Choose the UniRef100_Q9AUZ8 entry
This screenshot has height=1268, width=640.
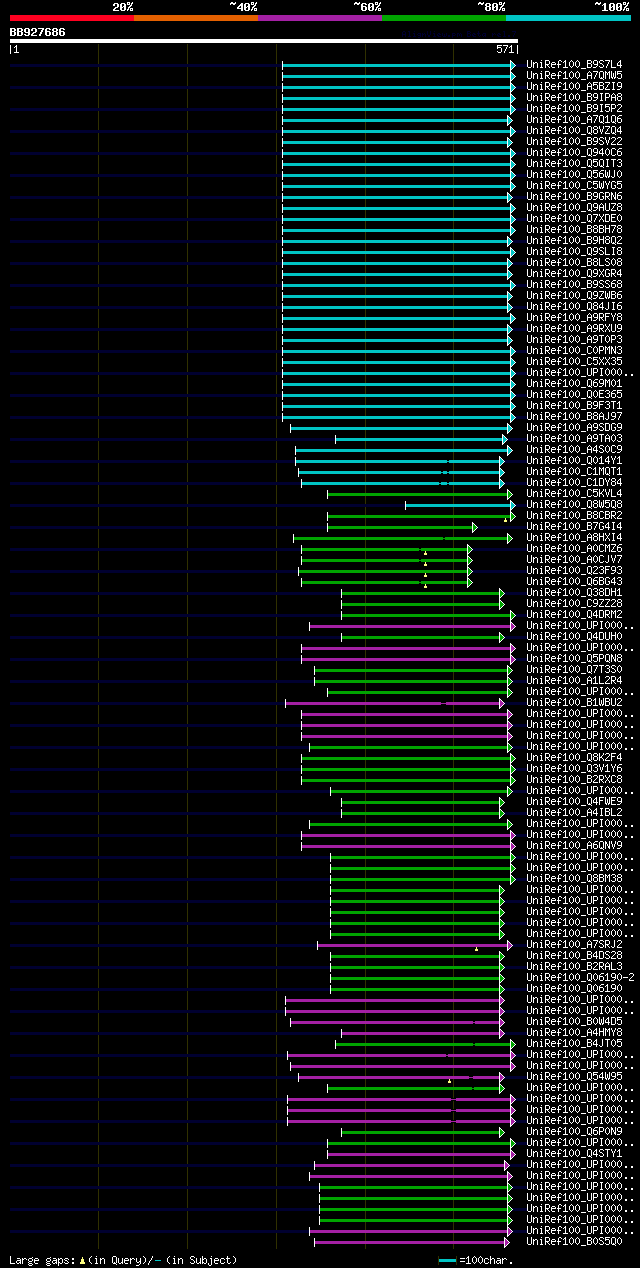point(574,207)
